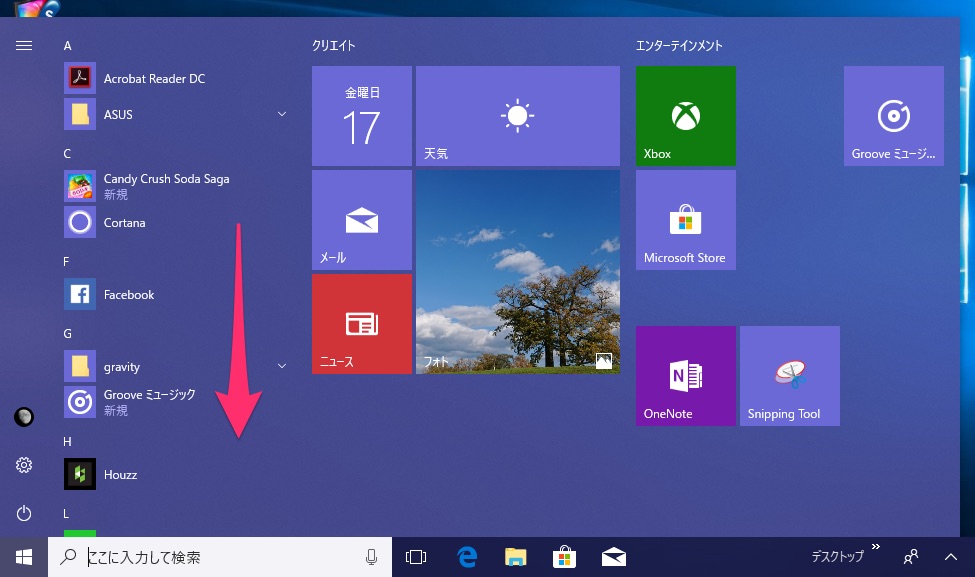Open Cortana from the app list
This screenshot has height=577, width=975.
click(x=174, y=222)
